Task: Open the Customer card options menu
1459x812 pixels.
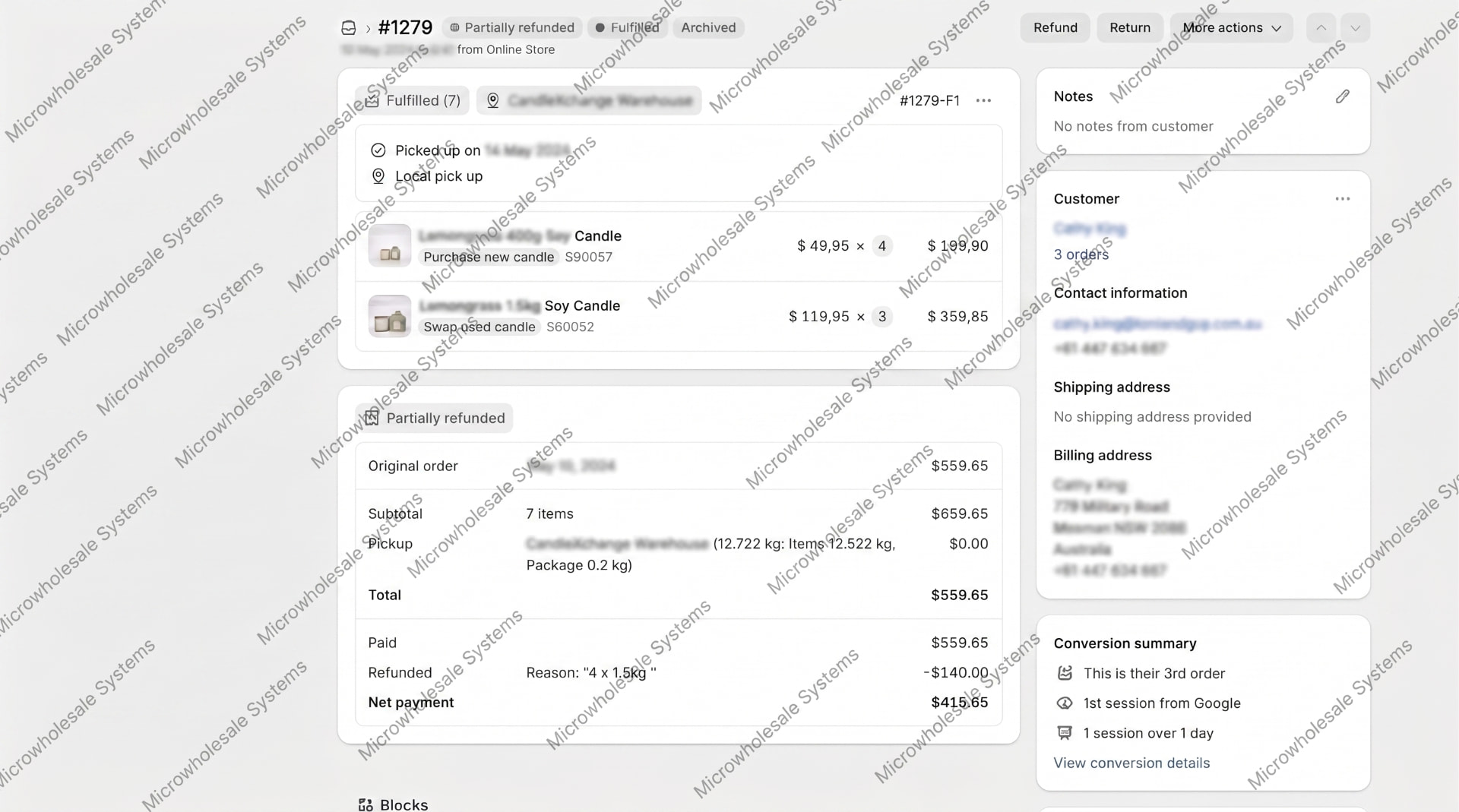Action: point(1343,199)
